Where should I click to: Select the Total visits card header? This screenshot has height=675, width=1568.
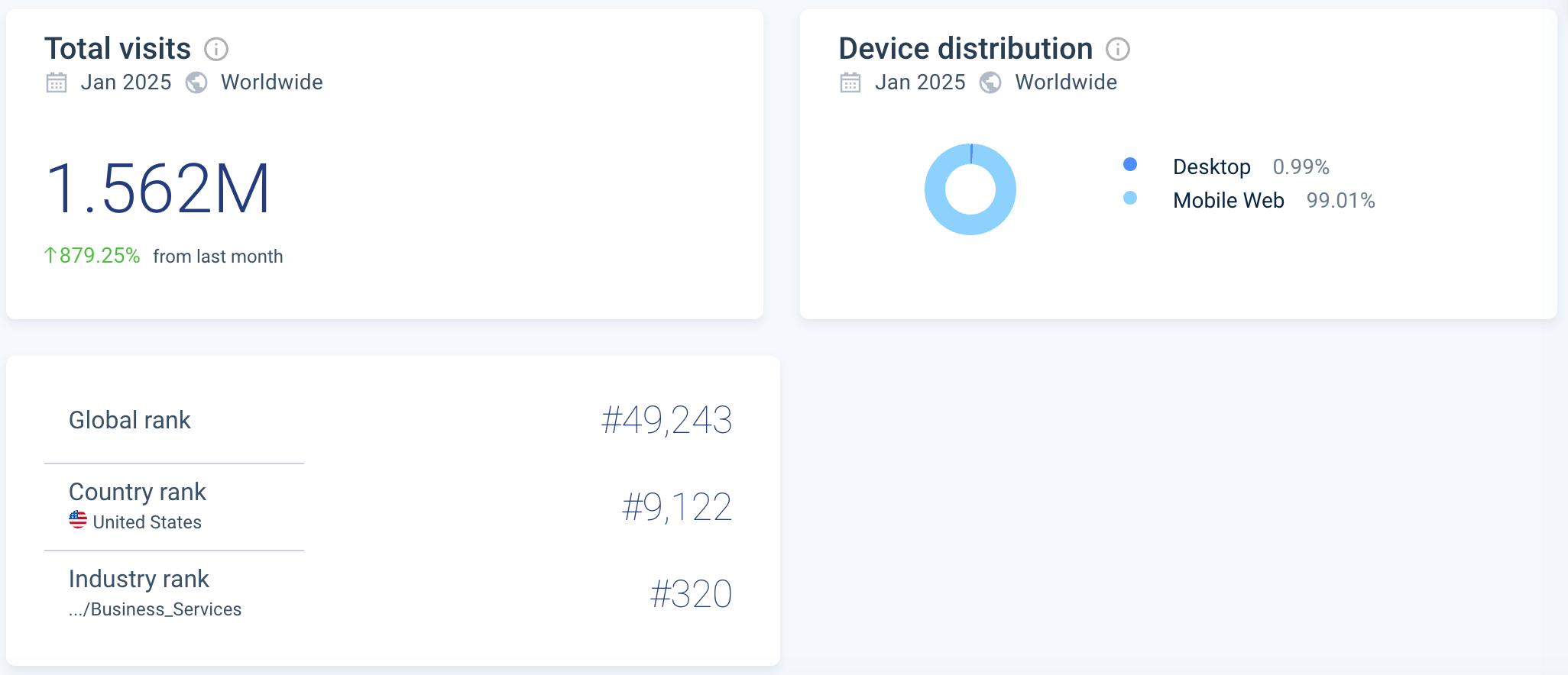(x=118, y=48)
